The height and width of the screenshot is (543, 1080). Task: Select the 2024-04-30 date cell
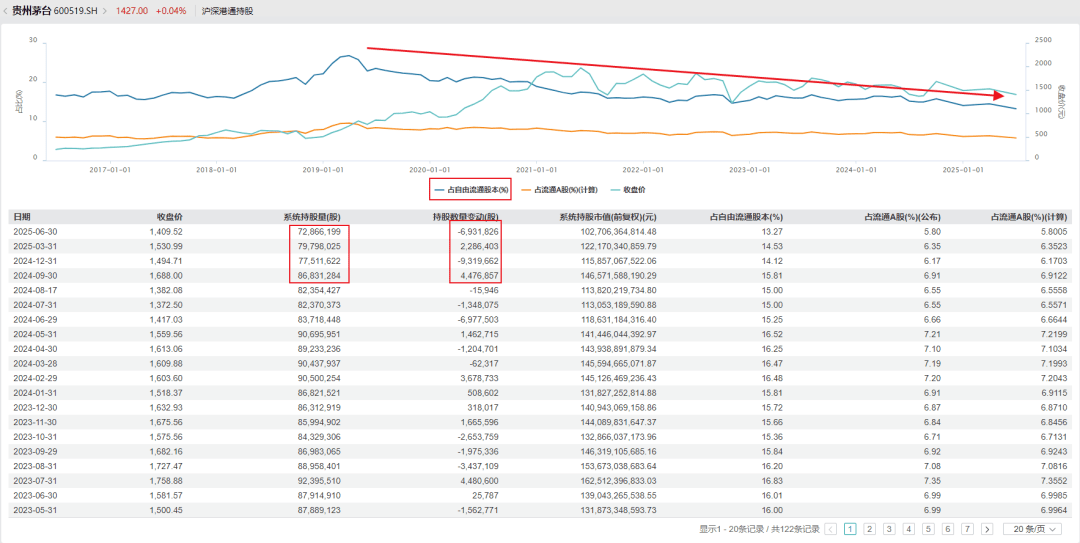34,349
